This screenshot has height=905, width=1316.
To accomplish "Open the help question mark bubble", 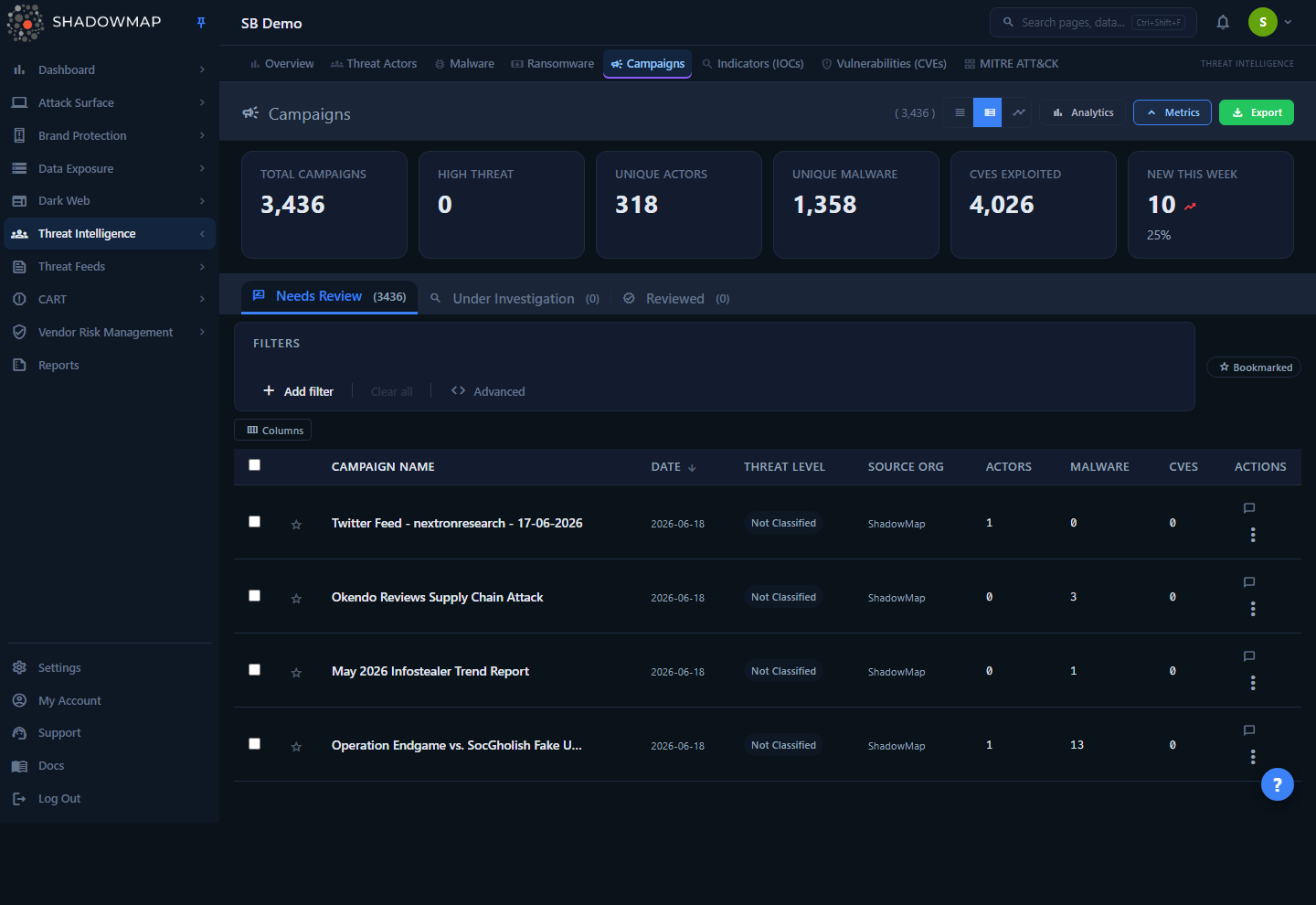I will (1278, 784).
